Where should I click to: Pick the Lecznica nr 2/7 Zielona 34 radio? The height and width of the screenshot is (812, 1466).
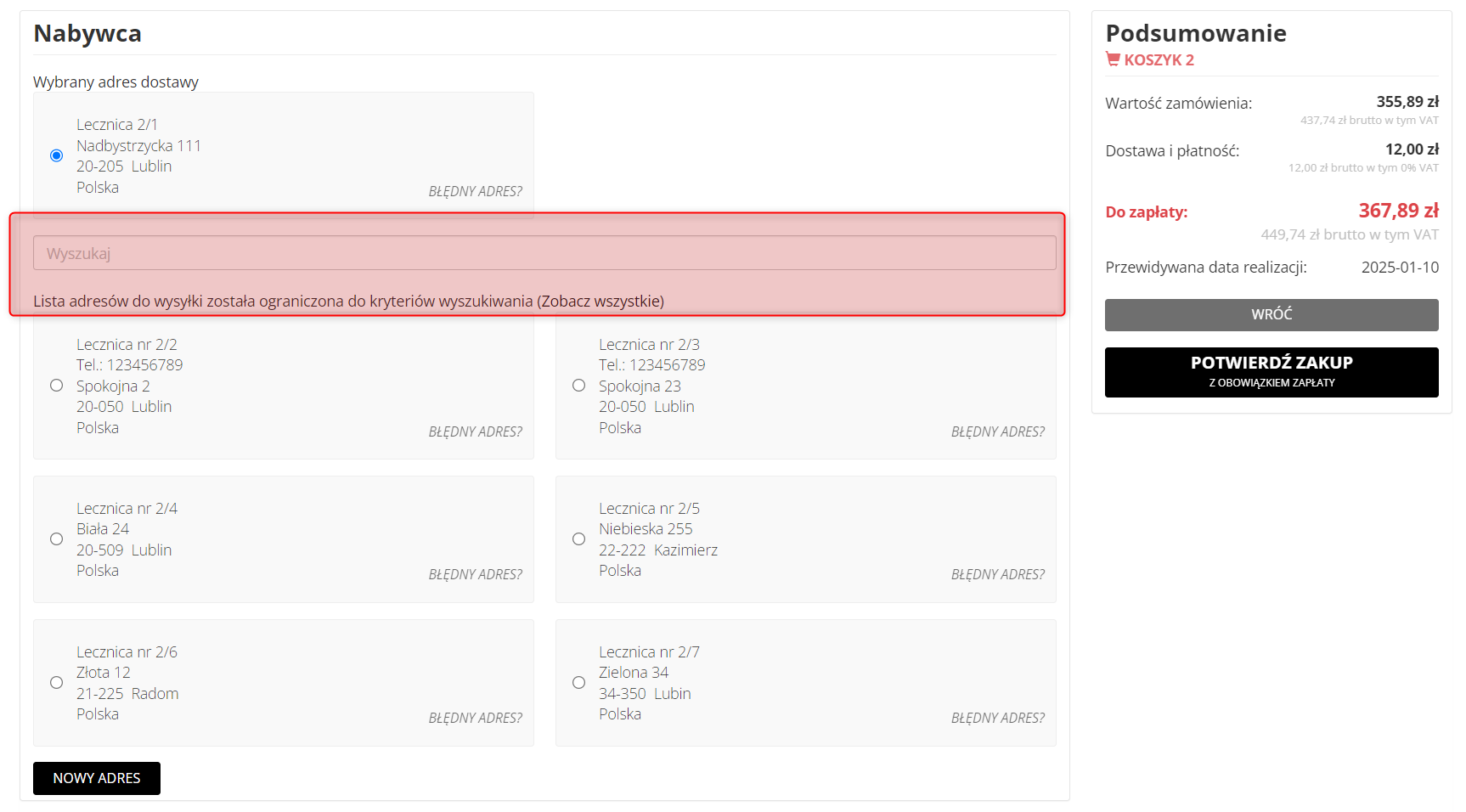pos(578,683)
